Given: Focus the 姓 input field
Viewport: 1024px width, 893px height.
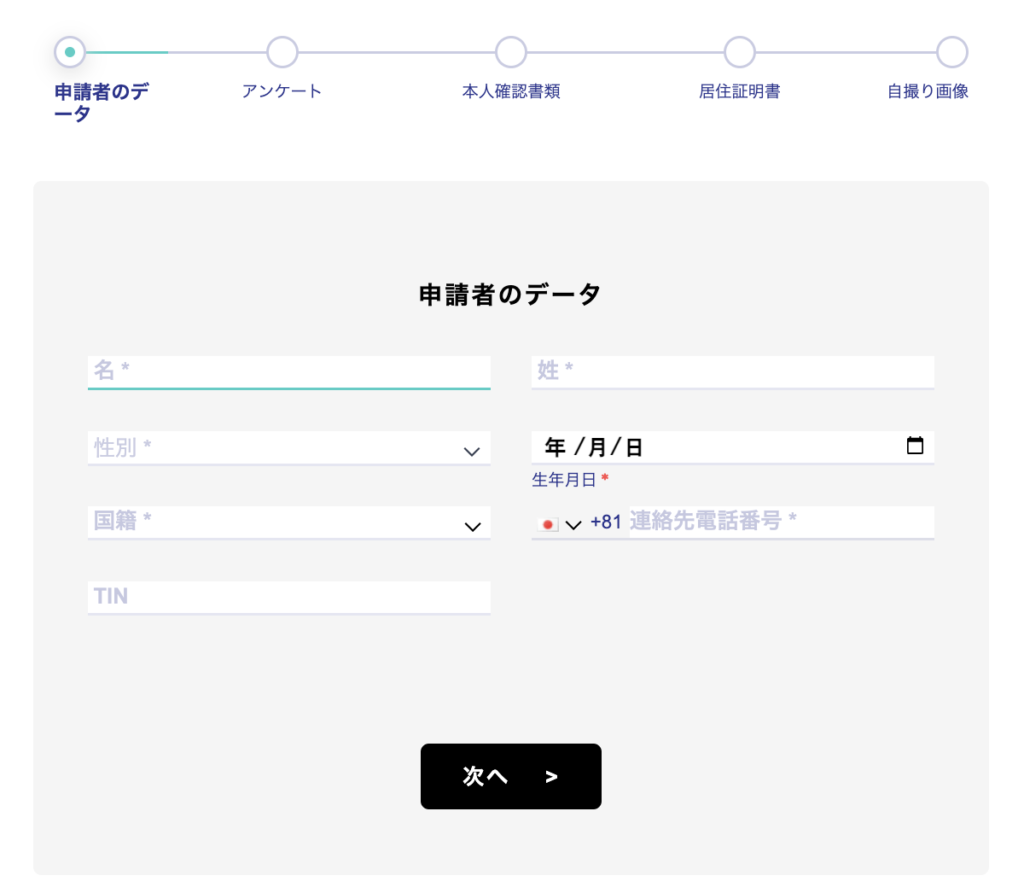Looking at the screenshot, I should (x=732, y=371).
